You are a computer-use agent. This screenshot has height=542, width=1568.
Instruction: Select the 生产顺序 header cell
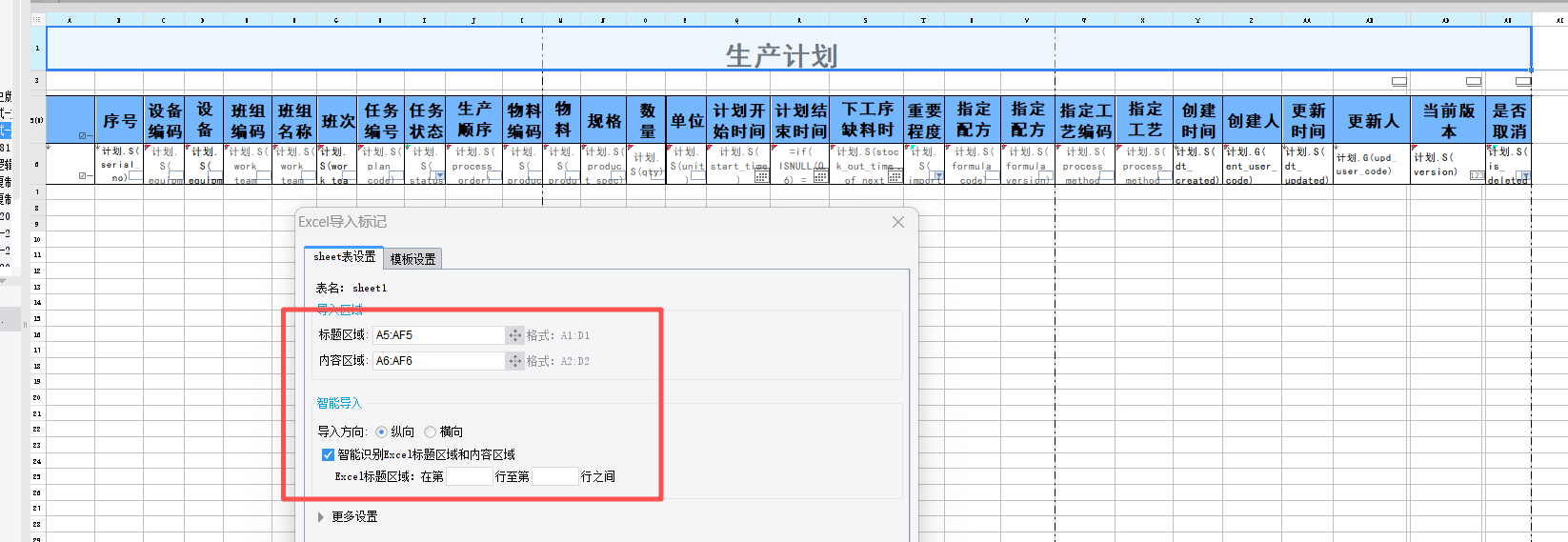coord(474,120)
